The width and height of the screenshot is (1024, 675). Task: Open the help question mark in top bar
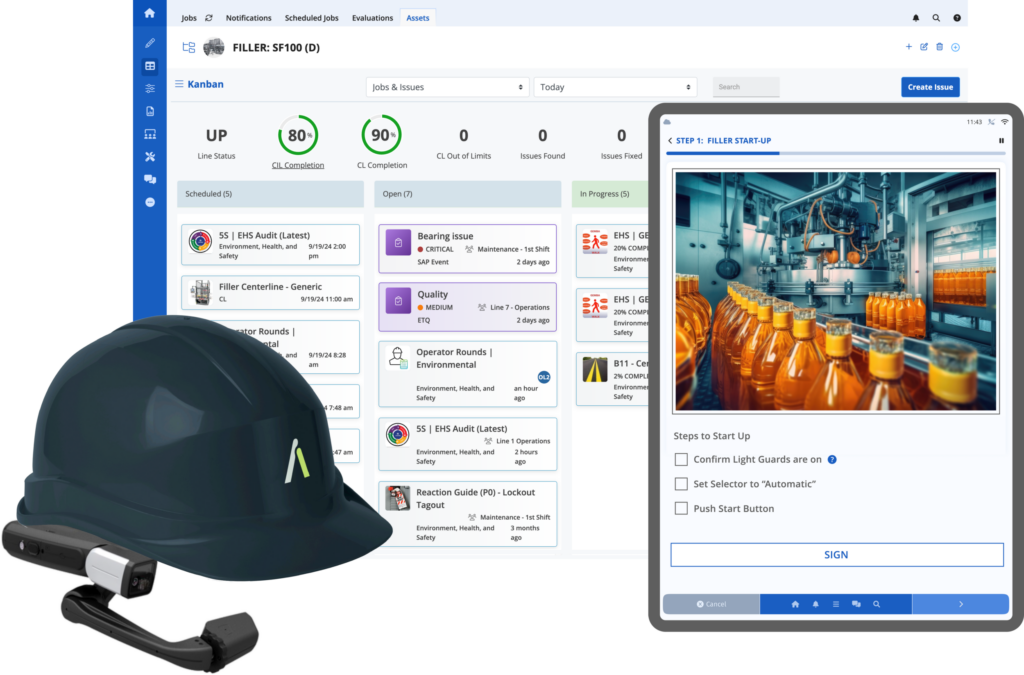[x=957, y=18]
